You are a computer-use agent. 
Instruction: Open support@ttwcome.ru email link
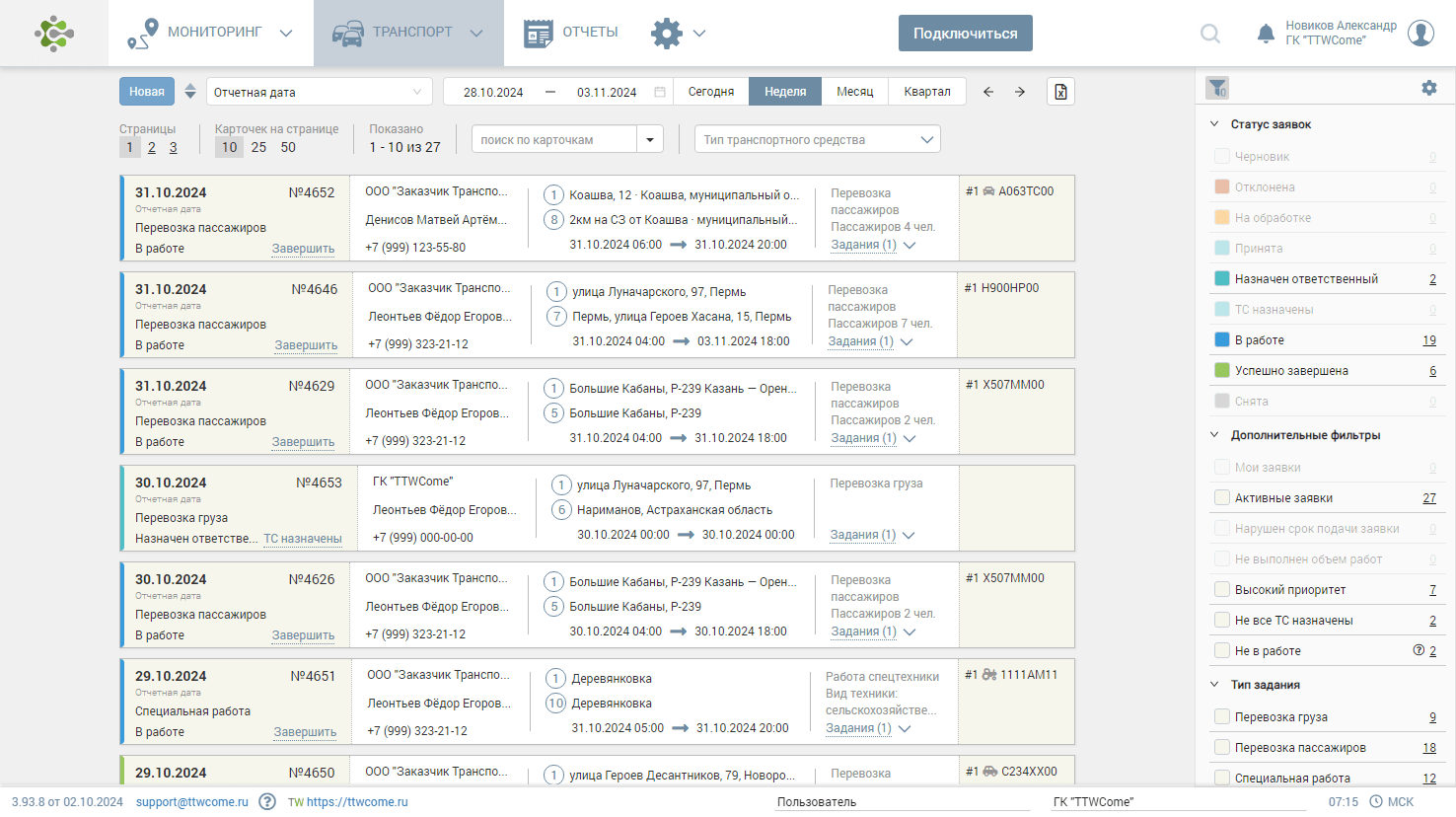pos(192,802)
